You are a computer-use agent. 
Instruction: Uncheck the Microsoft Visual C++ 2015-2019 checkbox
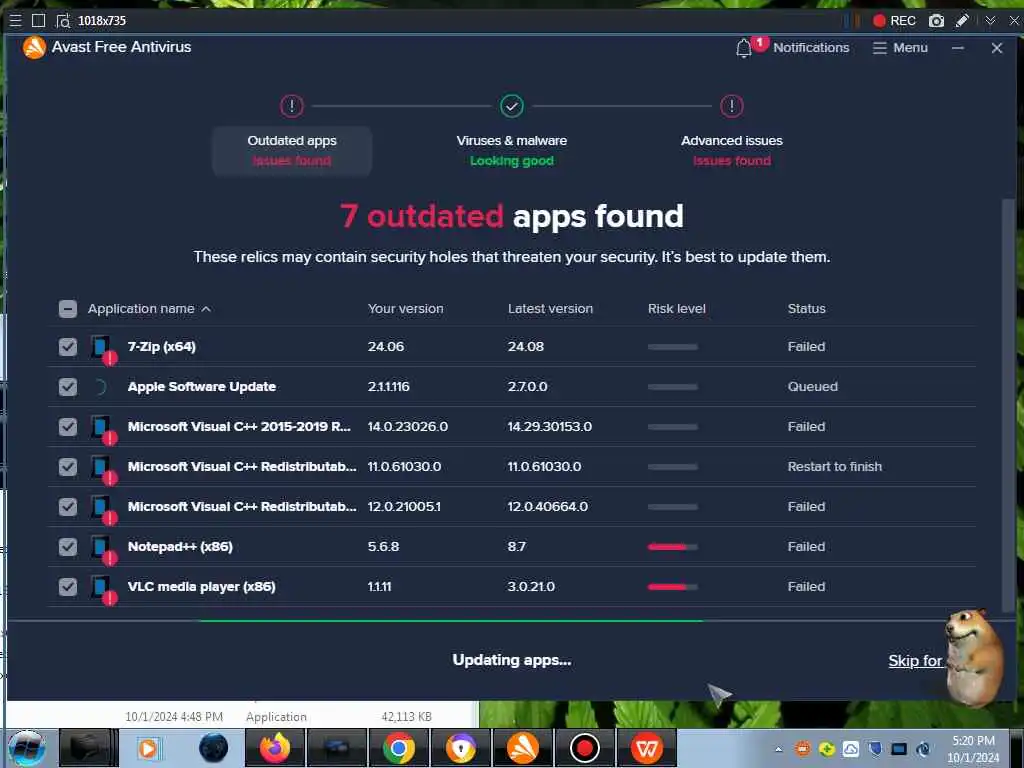tap(68, 426)
